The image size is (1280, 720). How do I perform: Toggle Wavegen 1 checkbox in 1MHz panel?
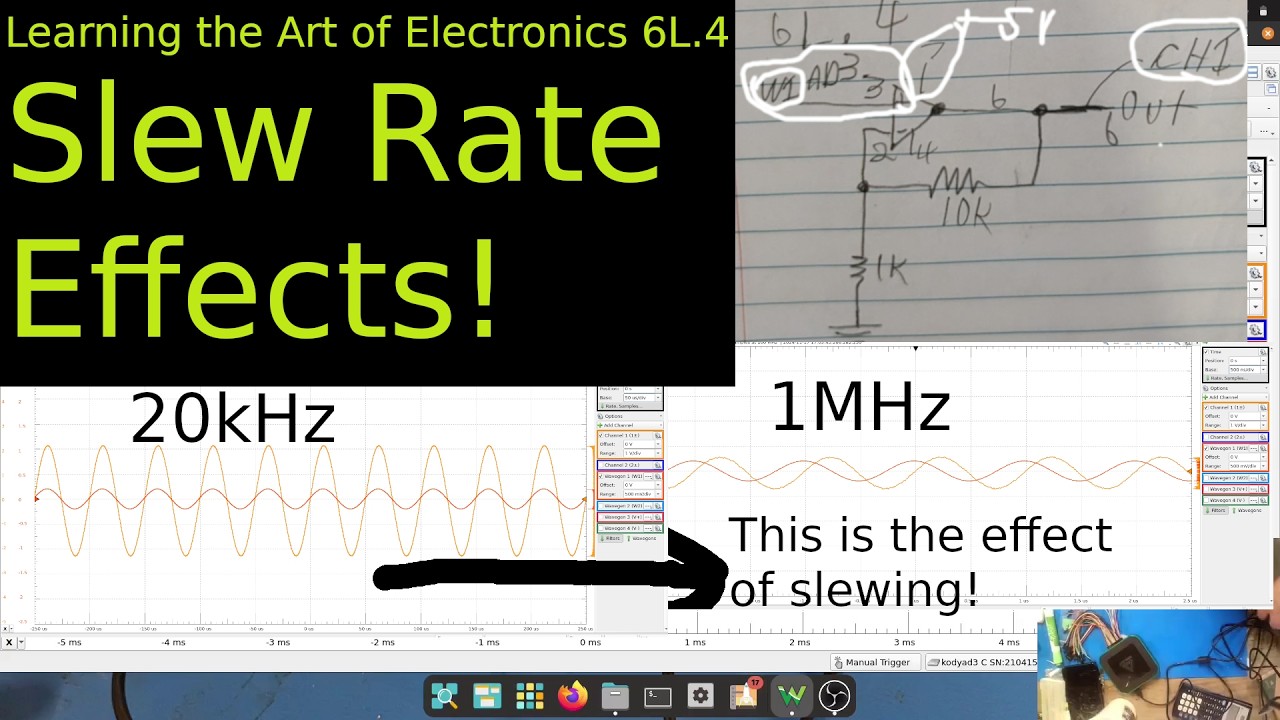1206,448
